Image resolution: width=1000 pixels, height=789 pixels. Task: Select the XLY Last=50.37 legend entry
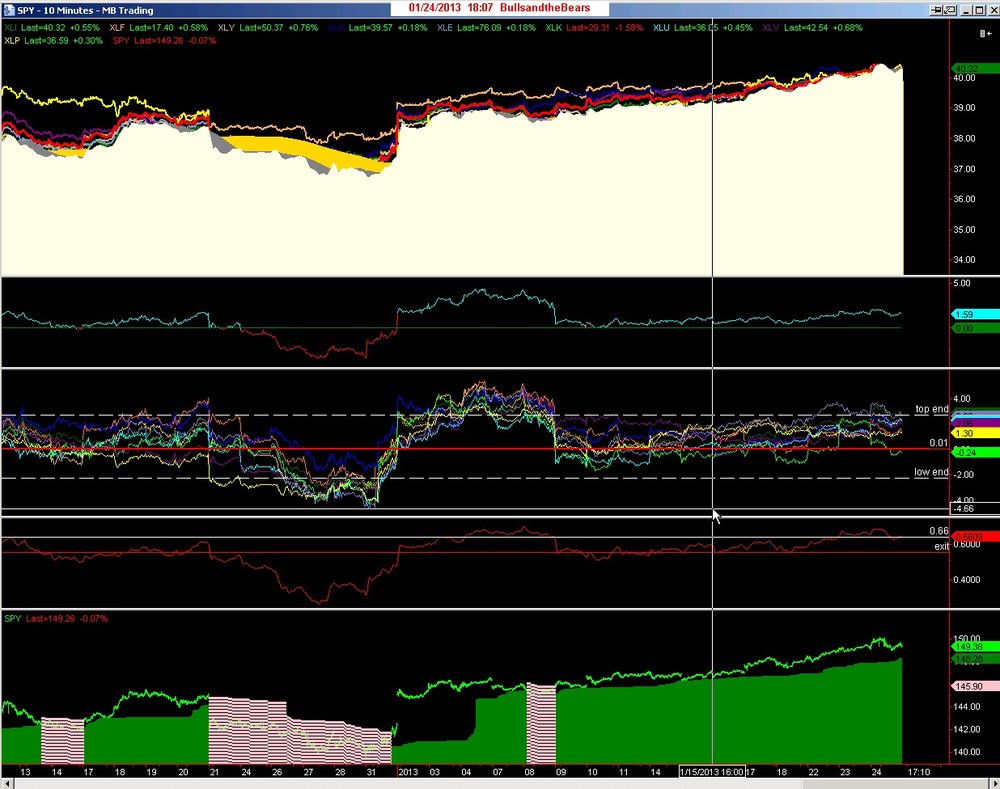coord(268,27)
